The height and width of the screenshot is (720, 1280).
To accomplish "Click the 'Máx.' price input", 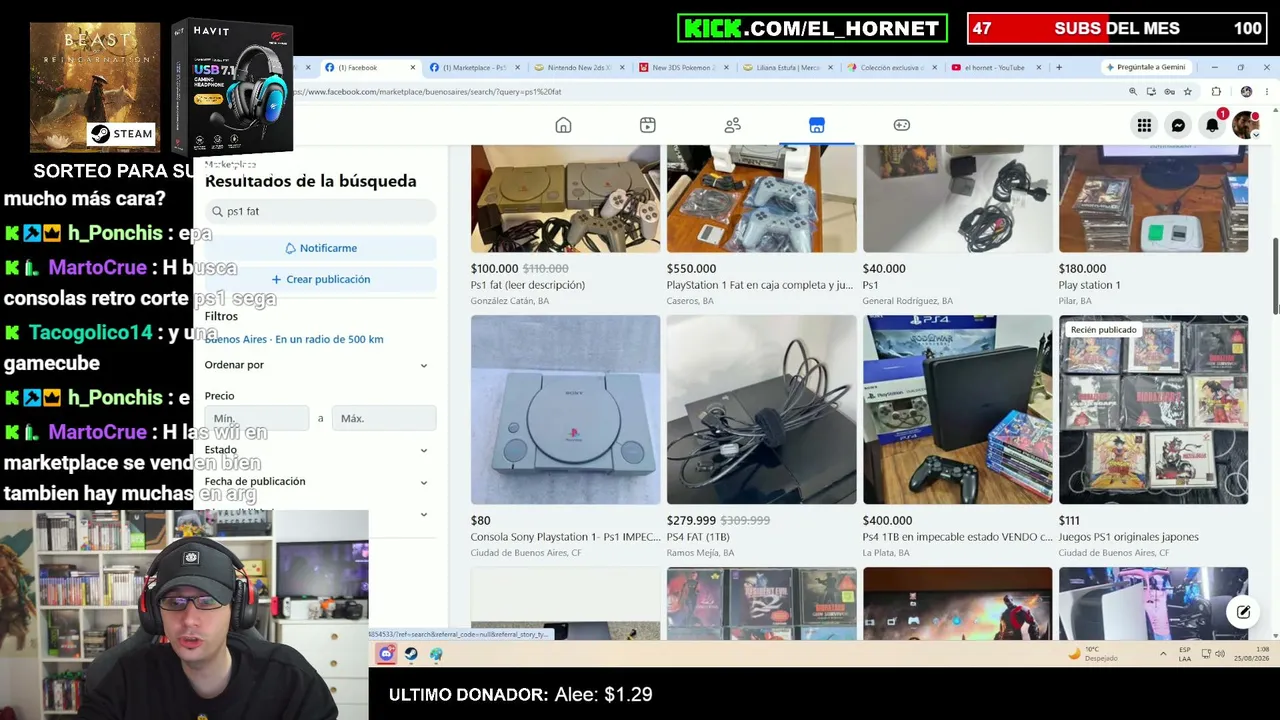I will pos(384,418).
